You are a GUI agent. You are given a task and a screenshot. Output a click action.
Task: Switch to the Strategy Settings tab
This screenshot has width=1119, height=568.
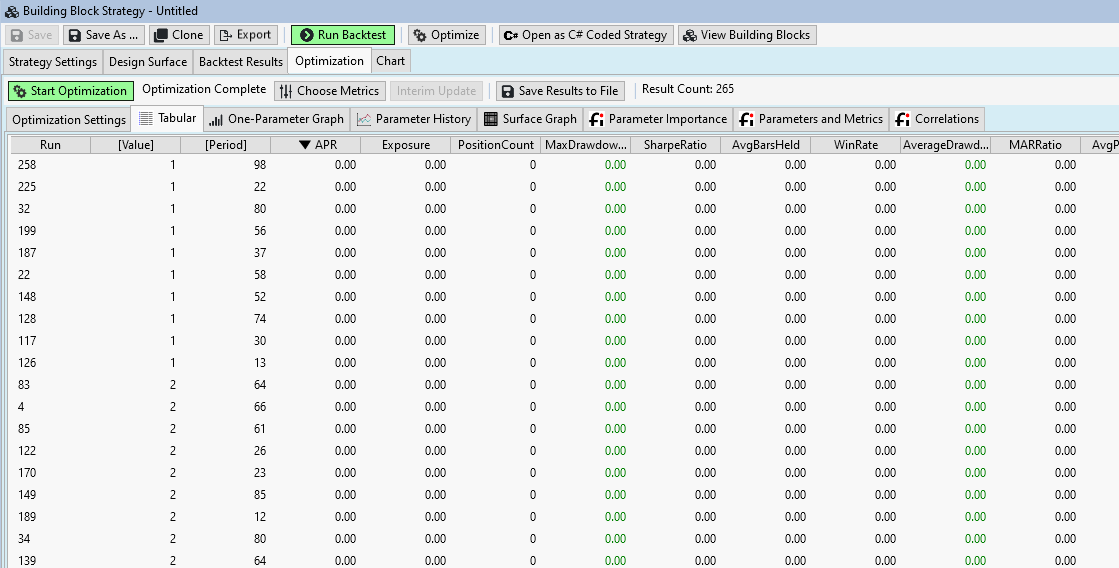click(53, 62)
